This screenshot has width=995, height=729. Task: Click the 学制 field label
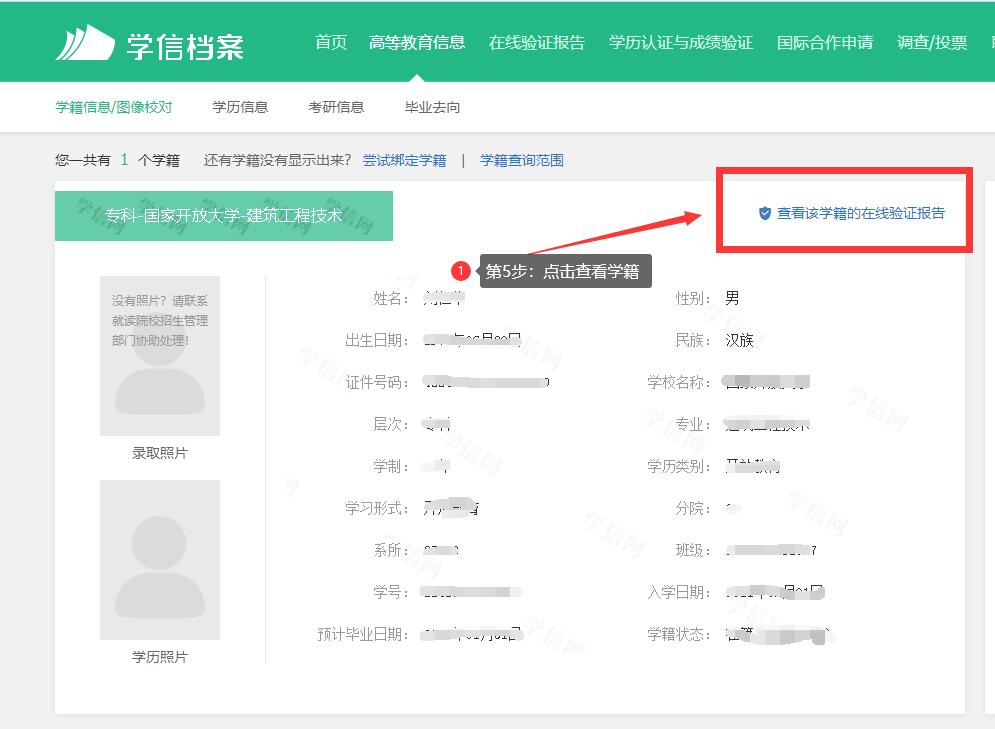391,466
